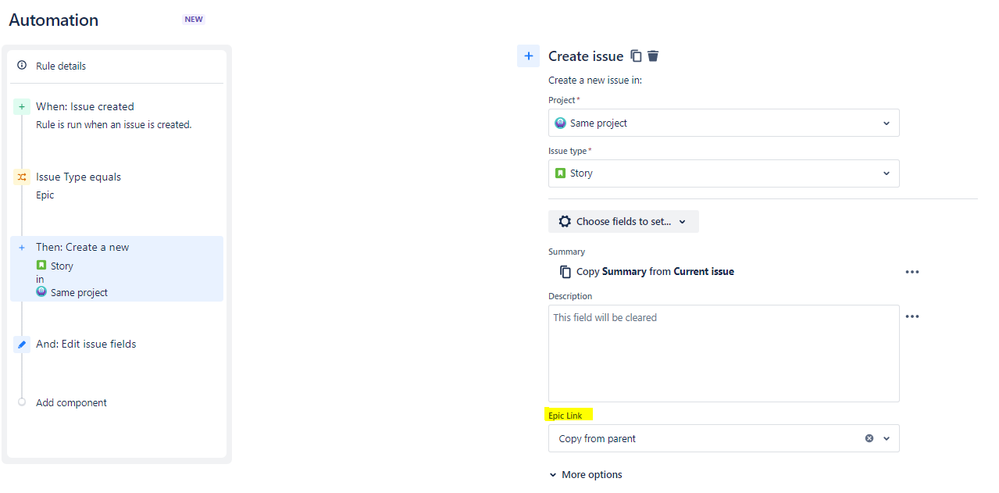Open the Epic Link dropdown arrow
Image resolution: width=999 pixels, height=493 pixels.
click(886, 438)
